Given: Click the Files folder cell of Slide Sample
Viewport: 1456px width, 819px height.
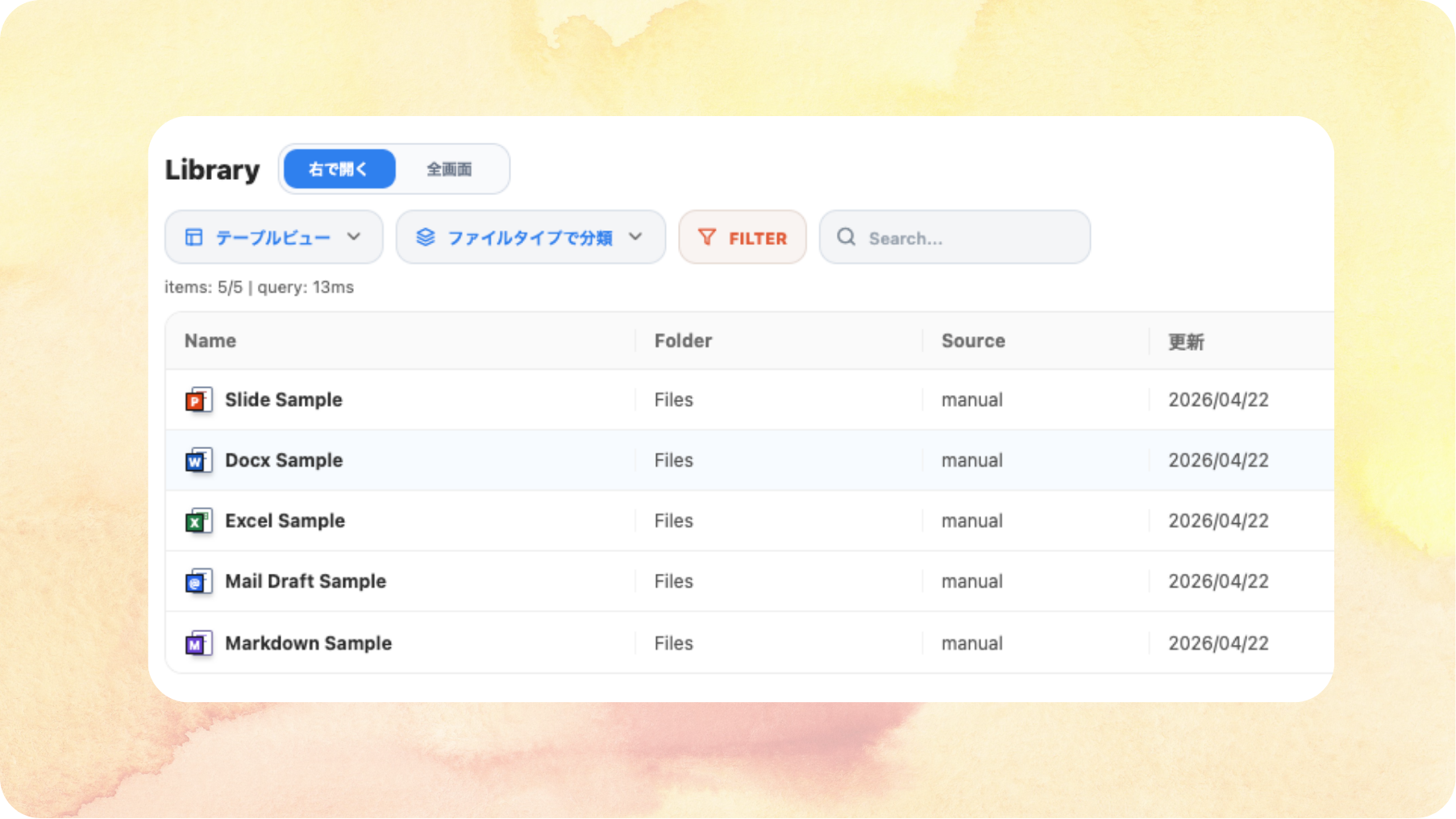Looking at the screenshot, I should coord(674,400).
